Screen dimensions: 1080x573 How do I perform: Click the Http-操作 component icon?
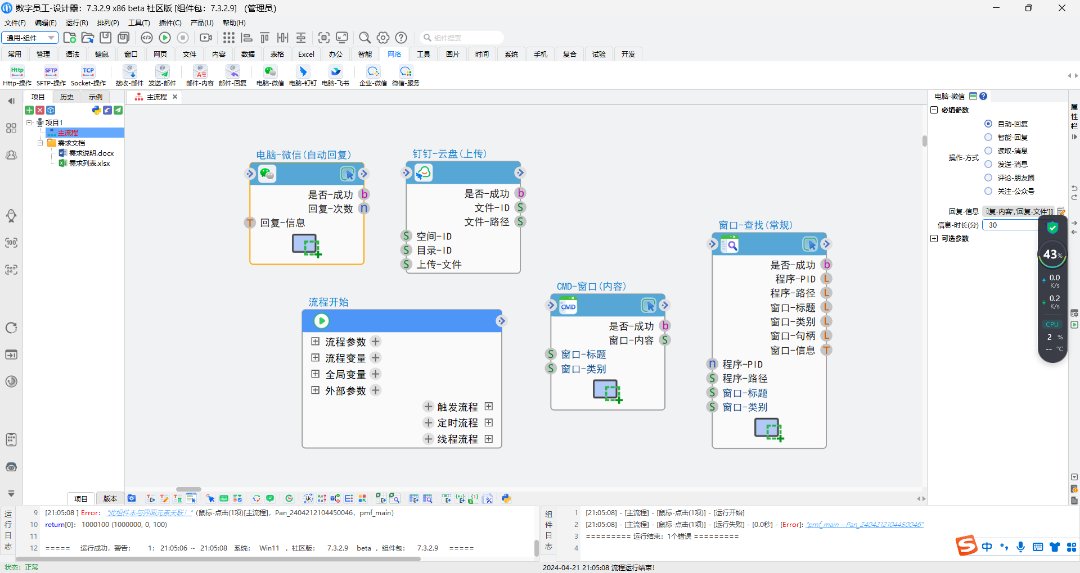tap(17, 72)
